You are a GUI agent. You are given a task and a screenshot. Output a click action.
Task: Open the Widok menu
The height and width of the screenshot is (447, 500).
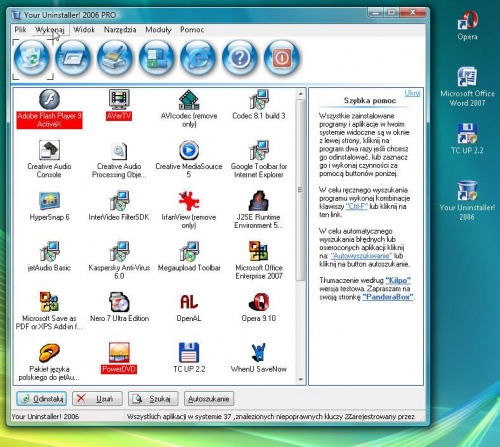coord(84,30)
